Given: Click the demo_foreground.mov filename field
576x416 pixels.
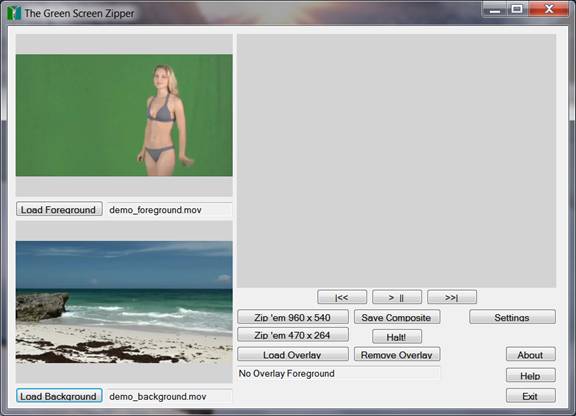Looking at the screenshot, I should 169,209.
